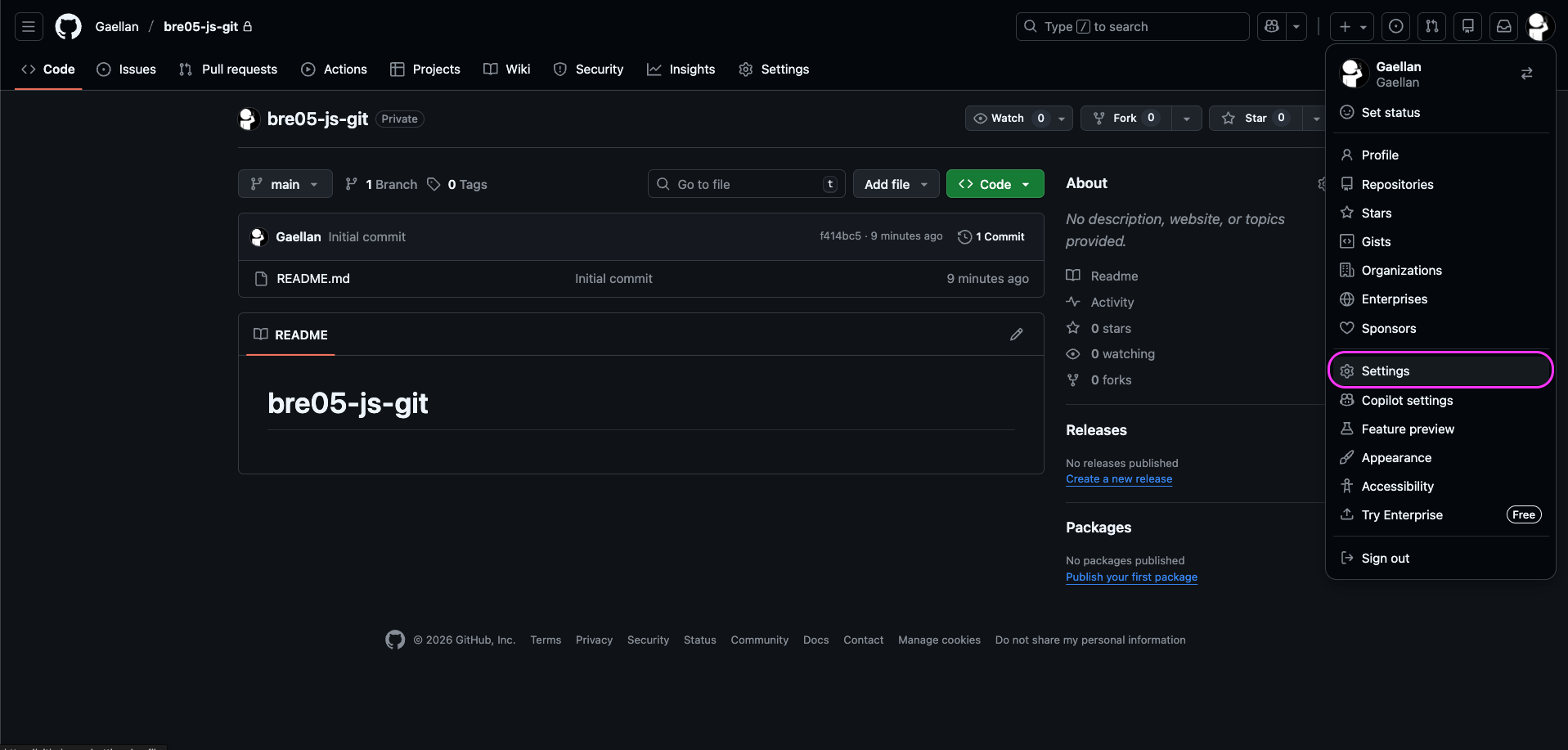The image size is (1568, 750).
Task: Click the GitHub logo in the header
Action: 68,26
